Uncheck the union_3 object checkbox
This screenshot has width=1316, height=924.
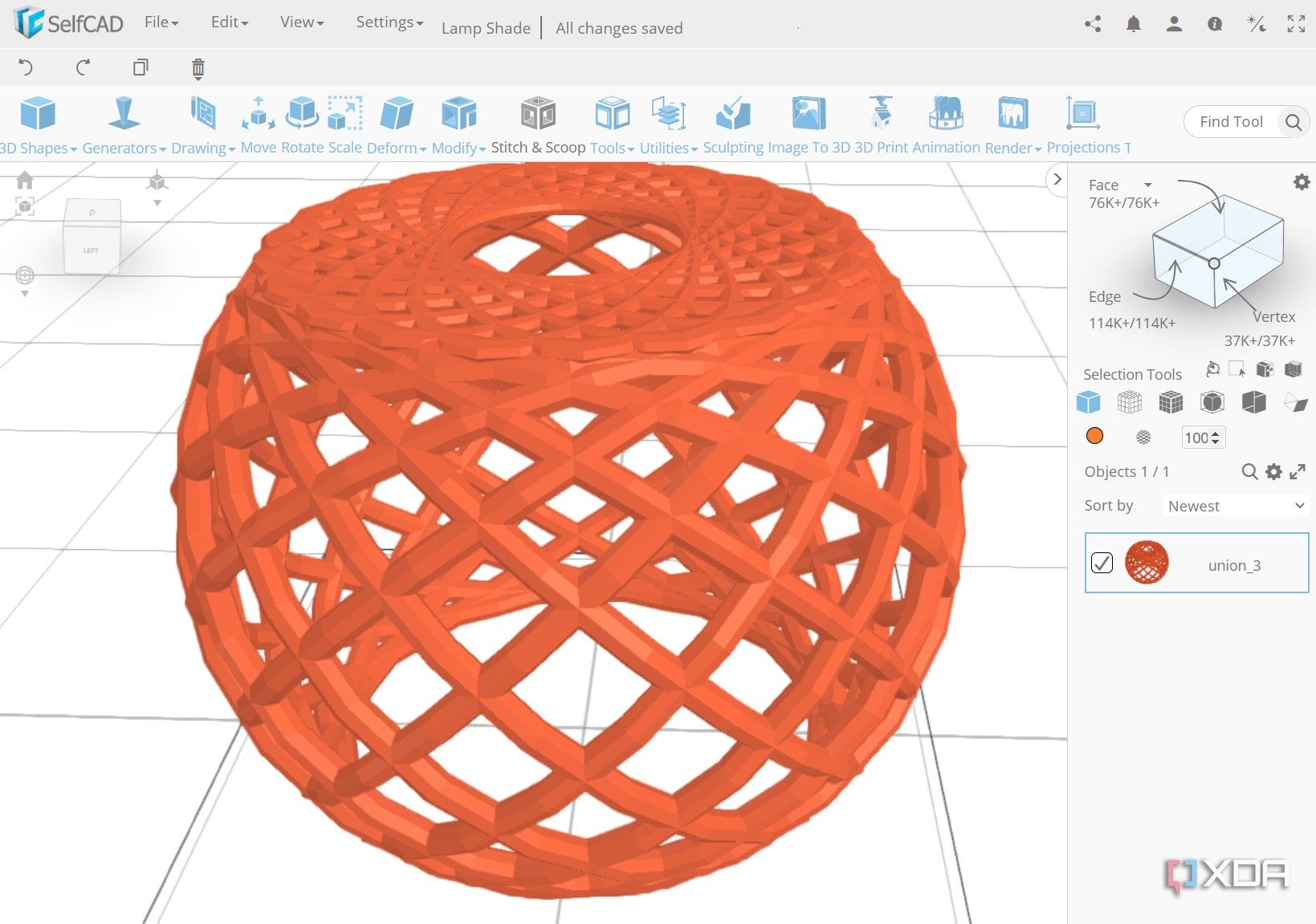(1102, 563)
